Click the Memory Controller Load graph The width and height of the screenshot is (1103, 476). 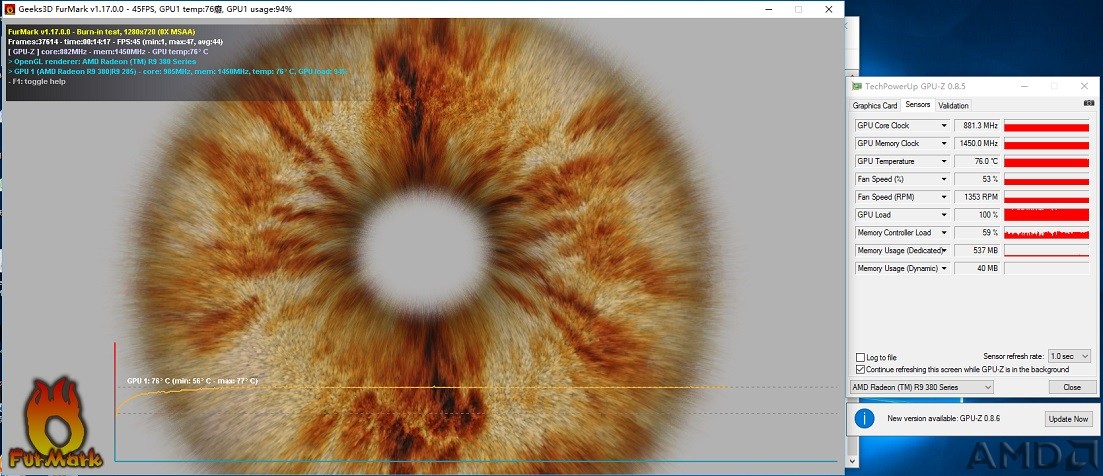(1047, 233)
